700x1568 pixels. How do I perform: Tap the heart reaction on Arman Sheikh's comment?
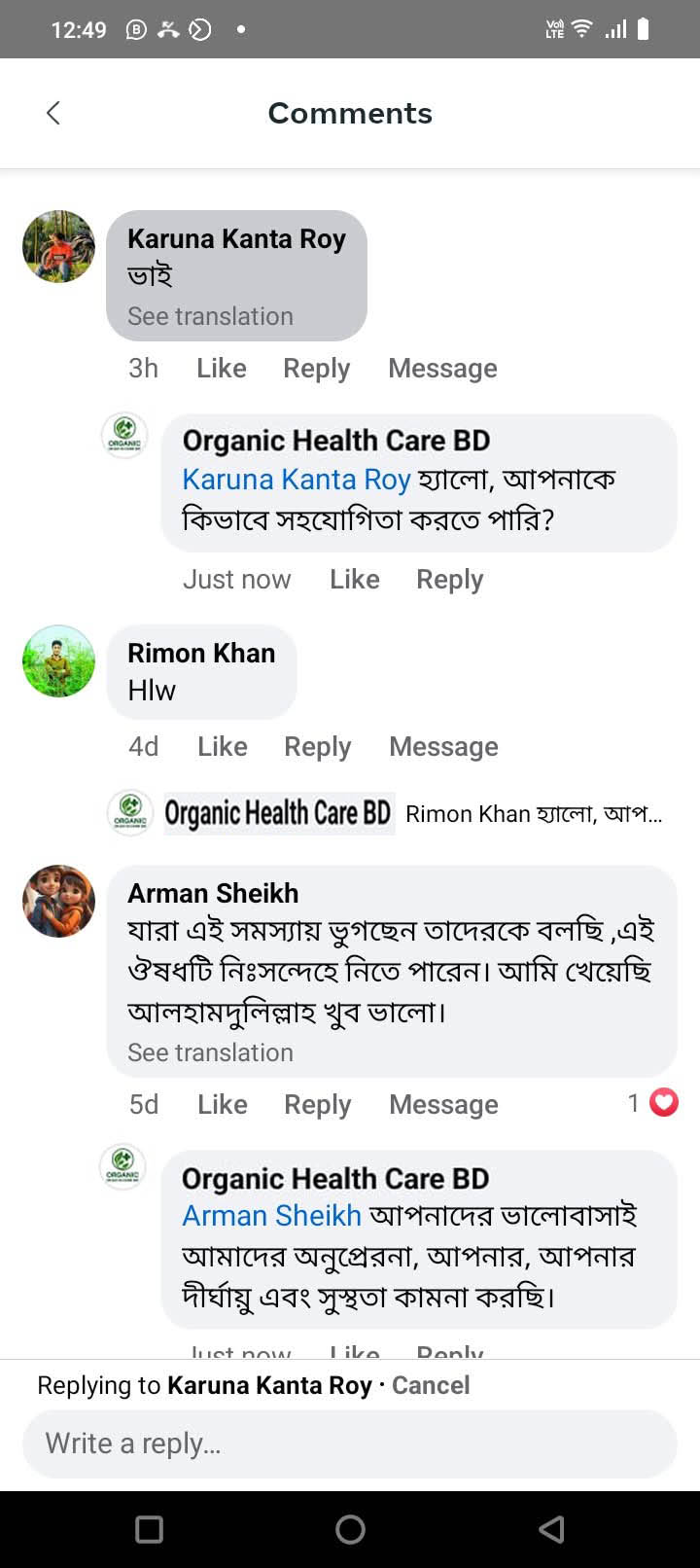[x=663, y=1103]
